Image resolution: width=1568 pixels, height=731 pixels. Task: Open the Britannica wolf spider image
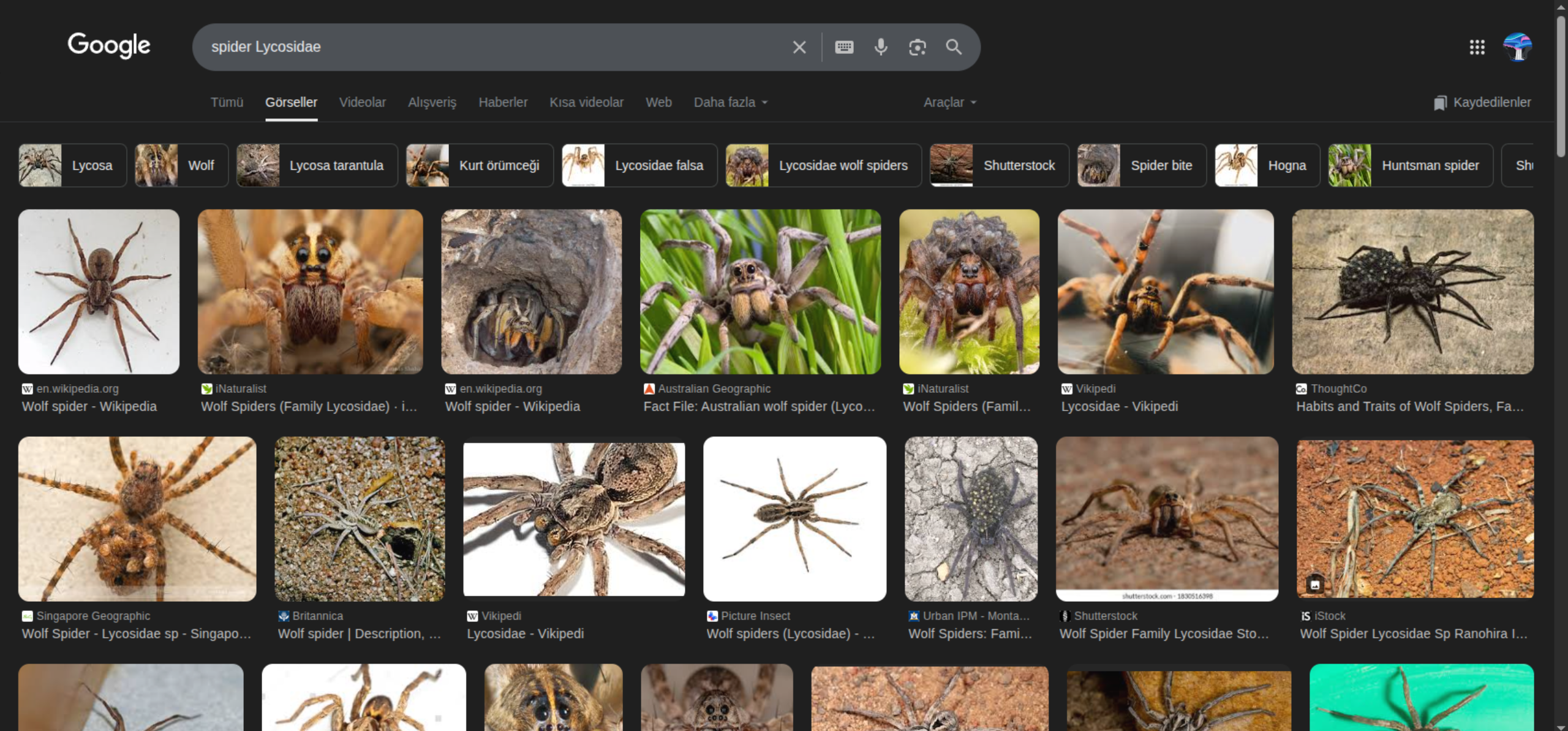360,519
